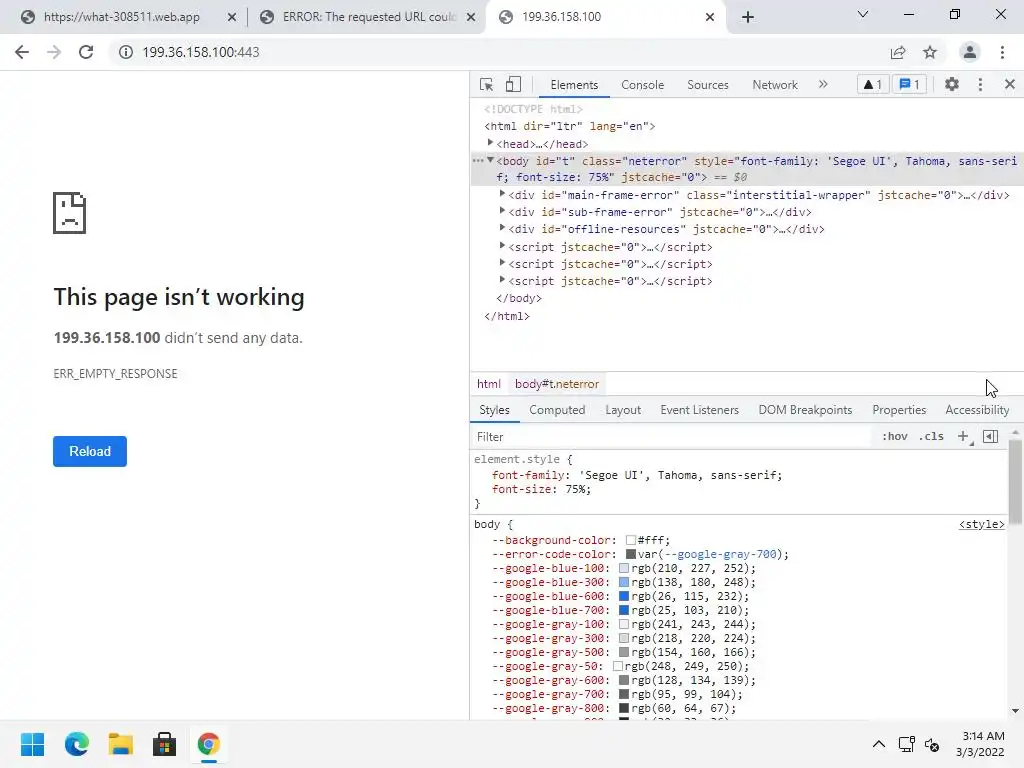The height and width of the screenshot is (768, 1024).
Task: Open File Explorer from taskbar
Action: (x=121, y=744)
